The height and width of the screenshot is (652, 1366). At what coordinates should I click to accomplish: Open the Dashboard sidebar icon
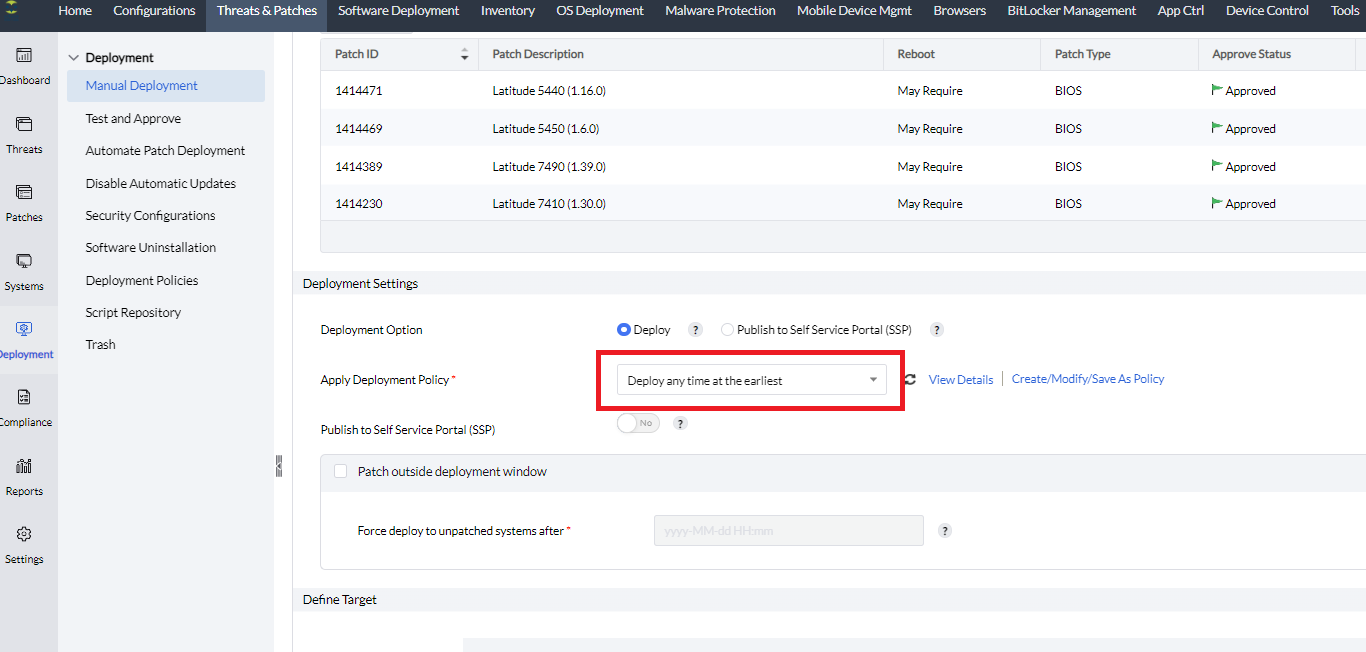(24, 57)
